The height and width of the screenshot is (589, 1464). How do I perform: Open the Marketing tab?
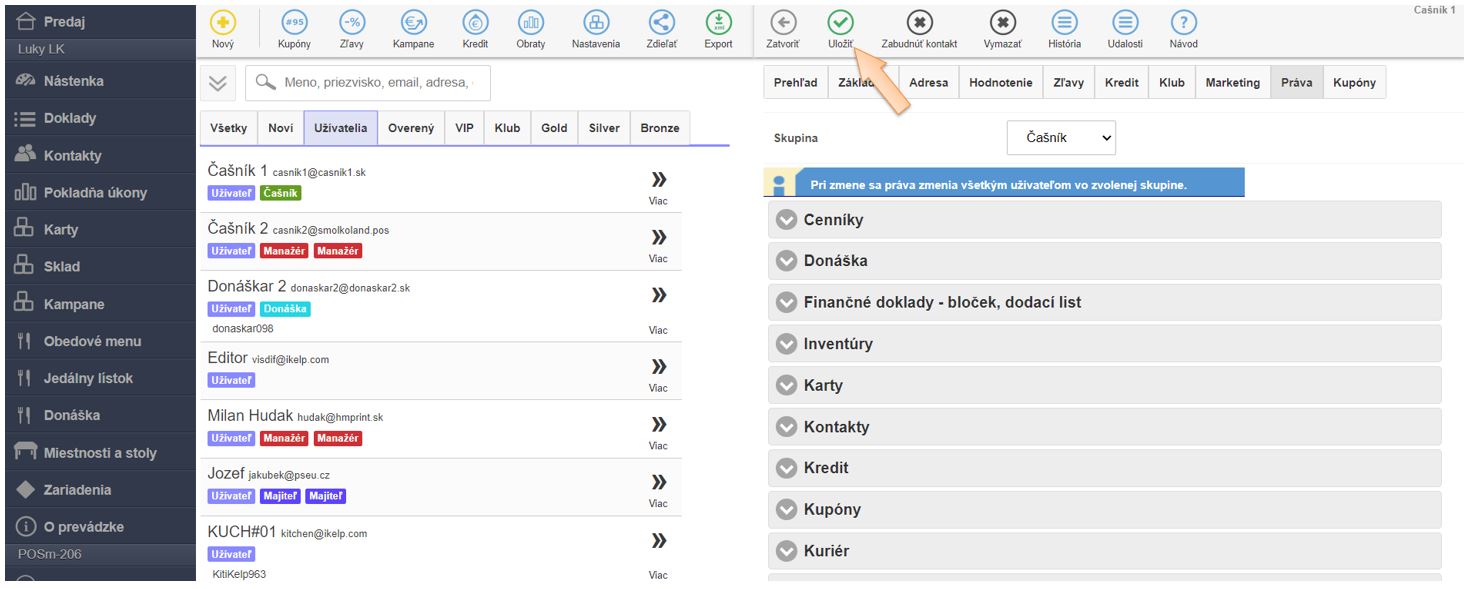coord(1232,83)
